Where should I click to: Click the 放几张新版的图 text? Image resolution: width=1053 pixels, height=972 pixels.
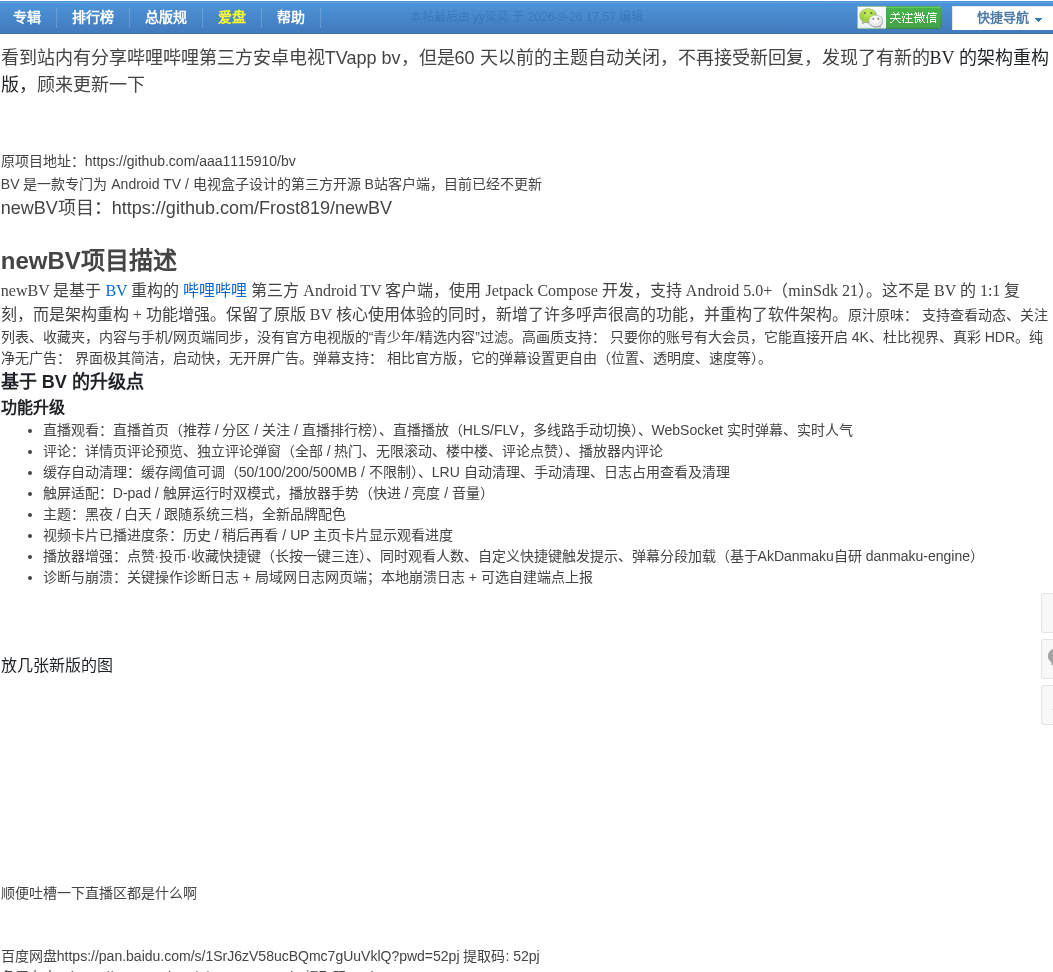[57, 666]
